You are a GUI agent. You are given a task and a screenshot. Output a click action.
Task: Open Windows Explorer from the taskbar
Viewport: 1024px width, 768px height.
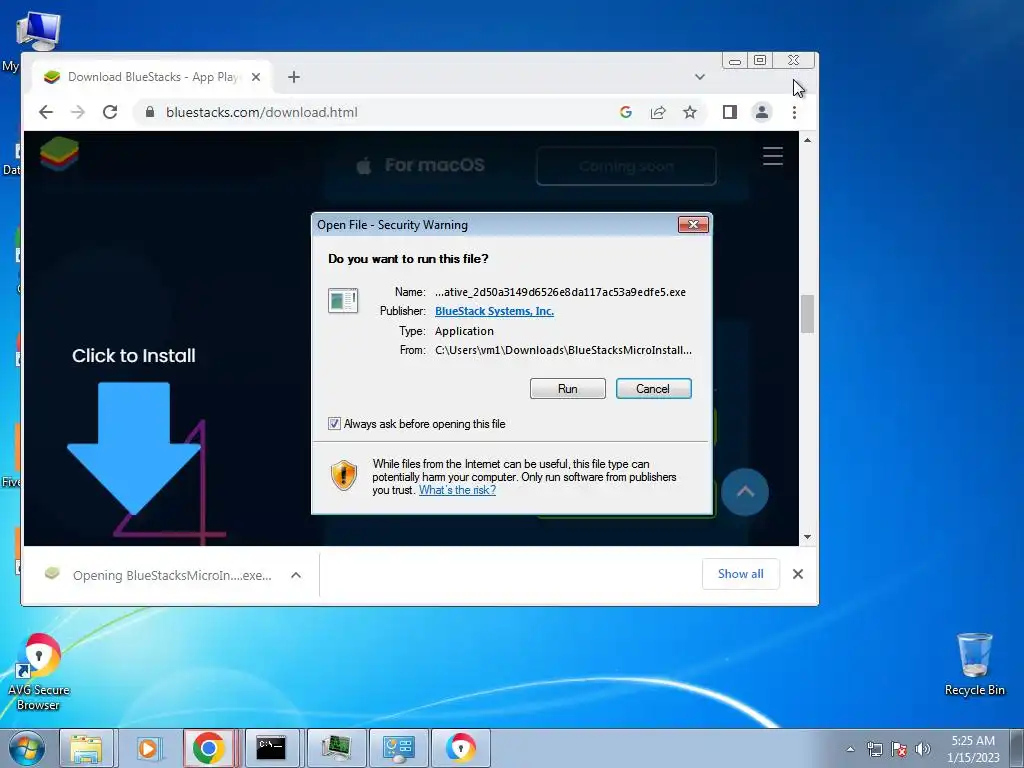click(87, 748)
